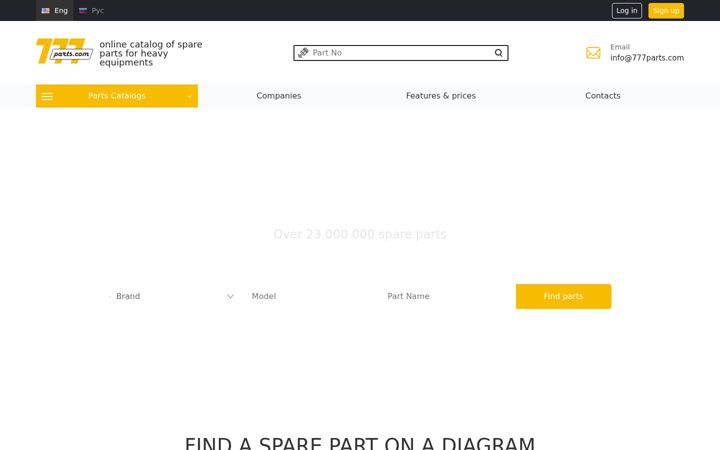Image resolution: width=720 pixels, height=450 pixels.
Task: Focus the Part Name input field
Action: tap(448, 296)
